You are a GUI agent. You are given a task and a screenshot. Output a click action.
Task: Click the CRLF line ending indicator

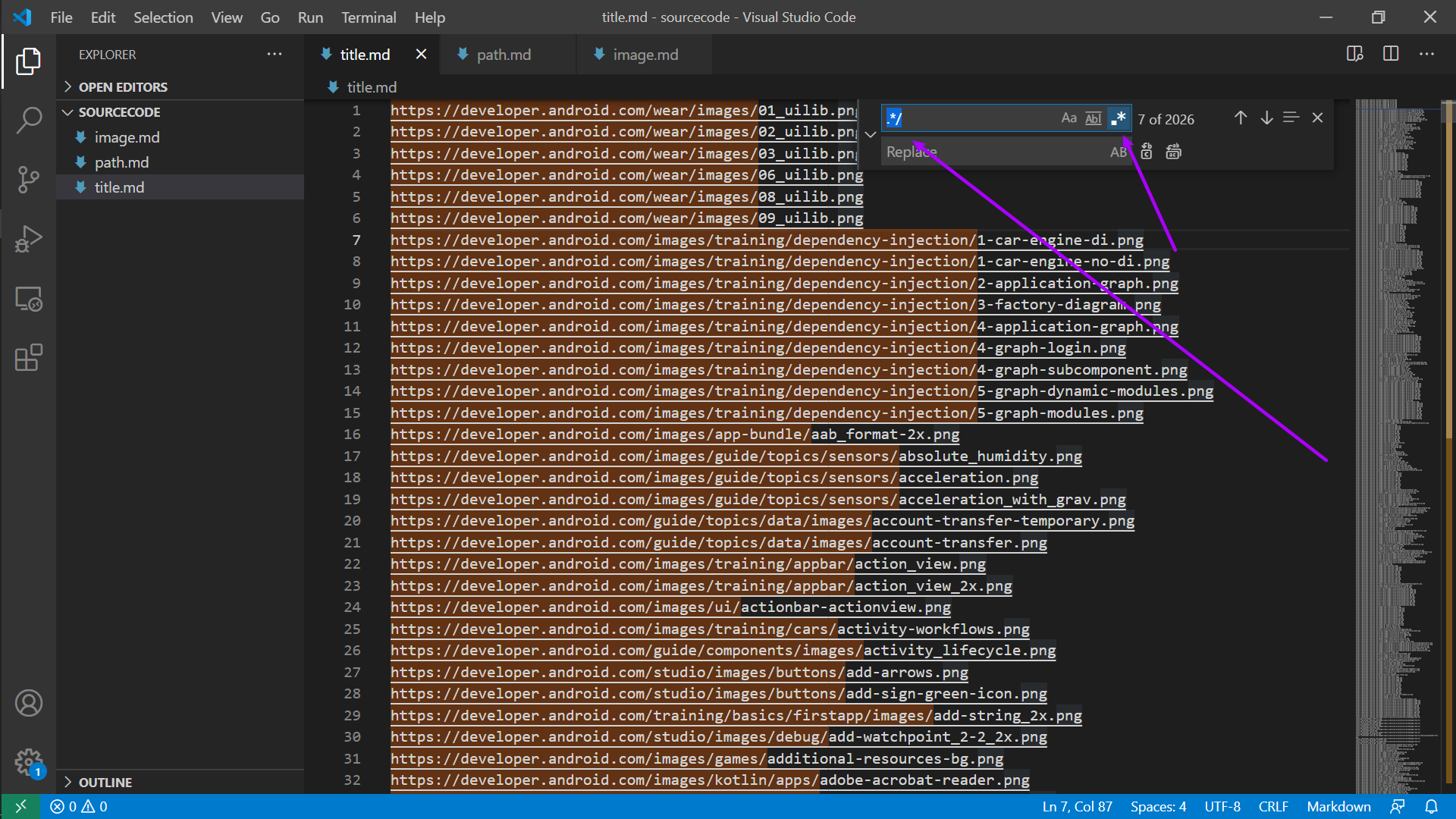1273,806
